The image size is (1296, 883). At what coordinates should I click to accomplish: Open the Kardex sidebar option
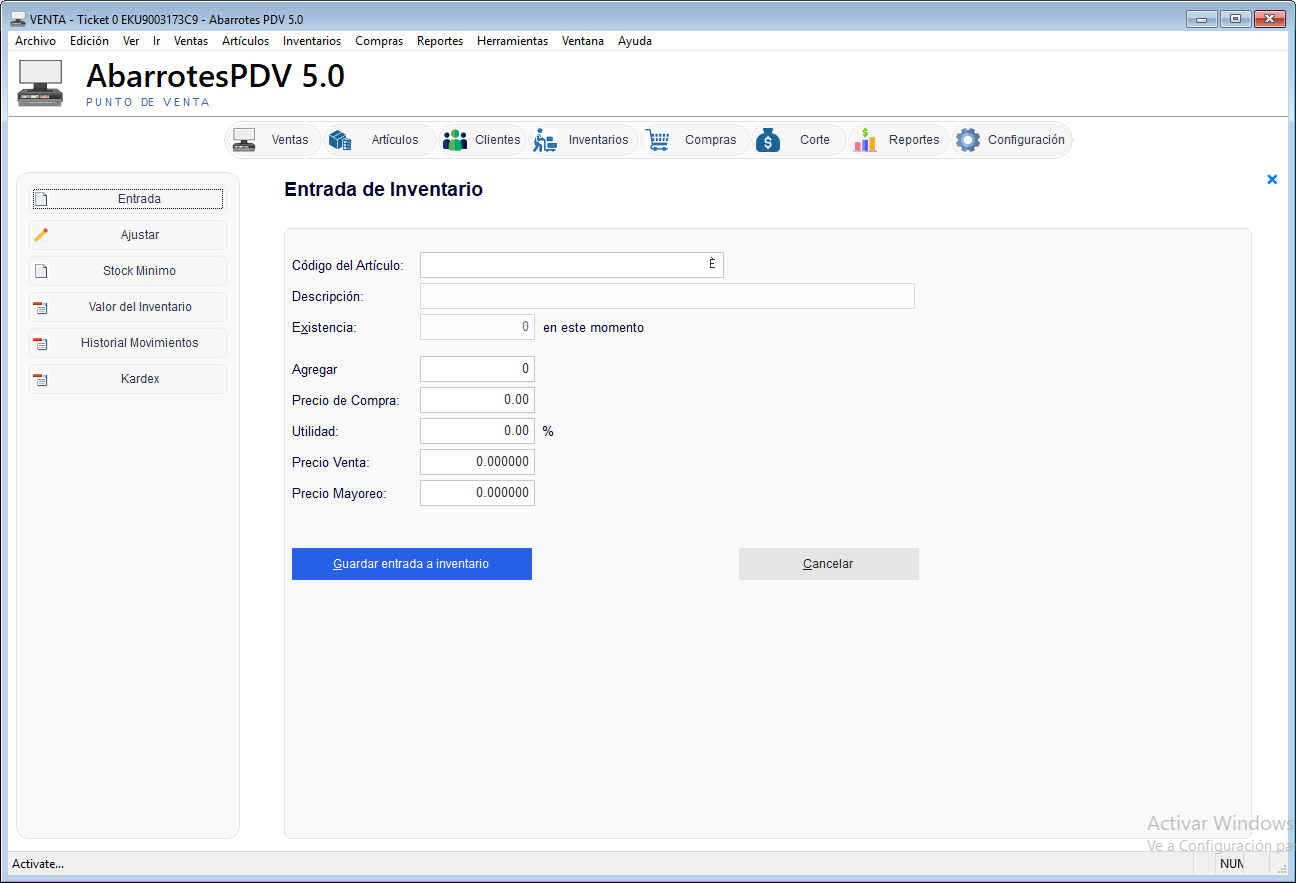[x=128, y=379]
